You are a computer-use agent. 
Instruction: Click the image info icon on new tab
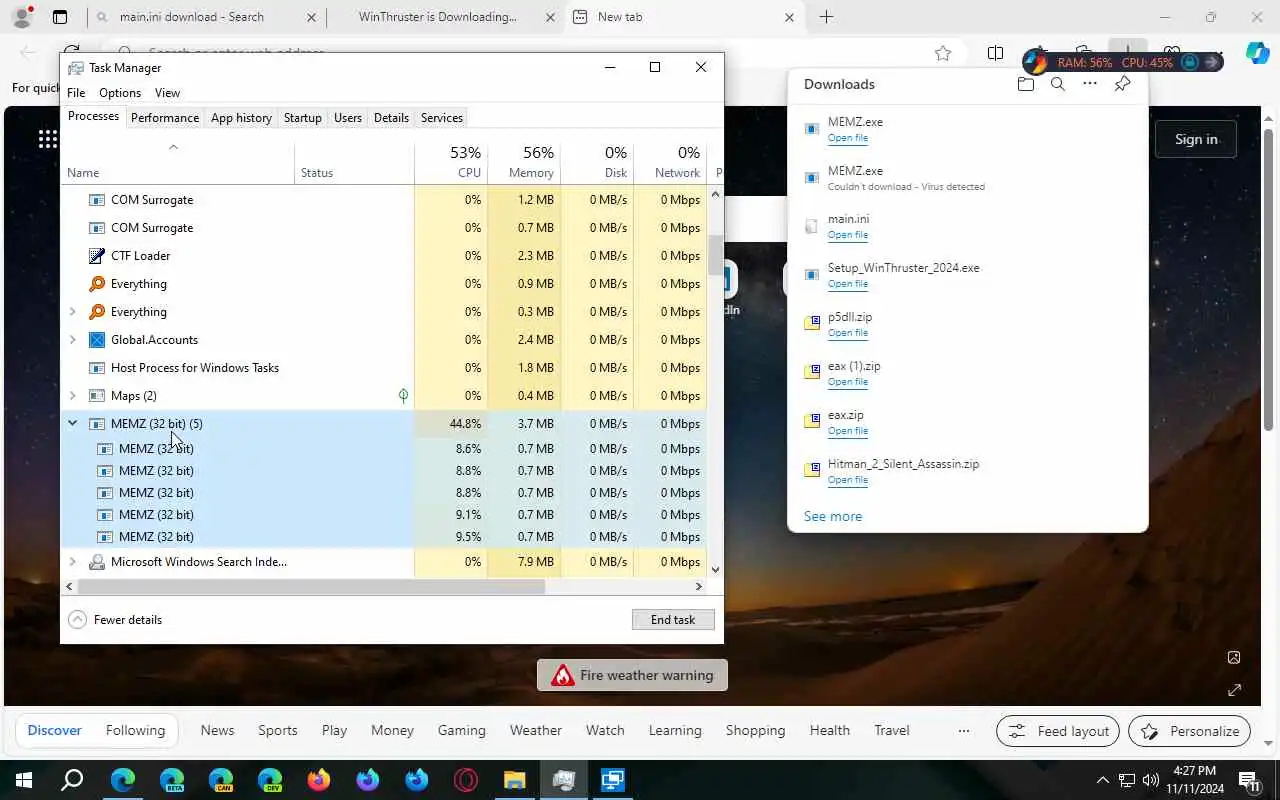coord(1234,657)
